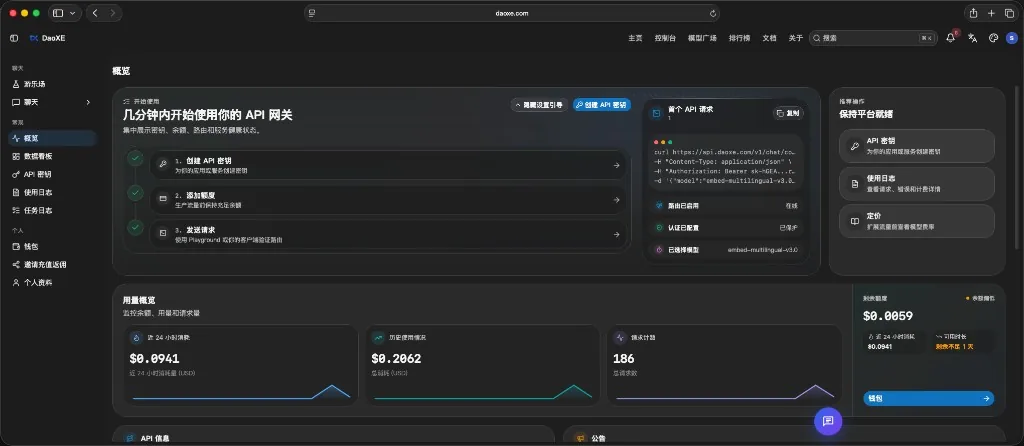Open step 2 添加额度 row arrow
This screenshot has height=446, width=1024.
[x=616, y=200]
